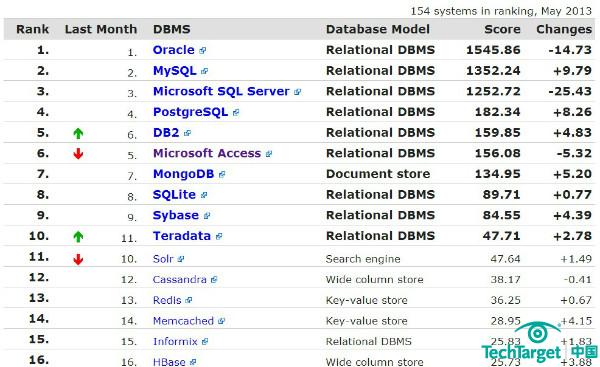Open the Redis link
Image resolution: width=600 pixels, height=367 pixels.
pyautogui.click(x=167, y=300)
